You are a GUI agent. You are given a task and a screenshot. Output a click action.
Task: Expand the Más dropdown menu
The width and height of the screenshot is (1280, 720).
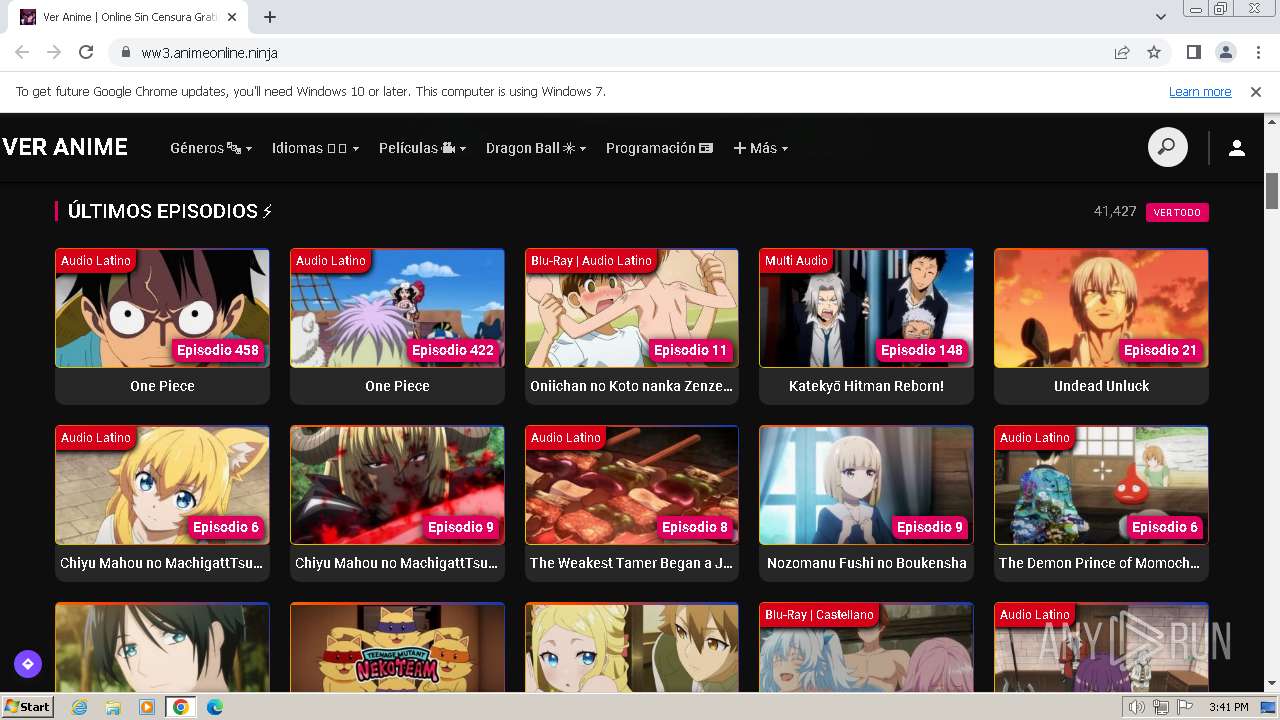[761, 148]
